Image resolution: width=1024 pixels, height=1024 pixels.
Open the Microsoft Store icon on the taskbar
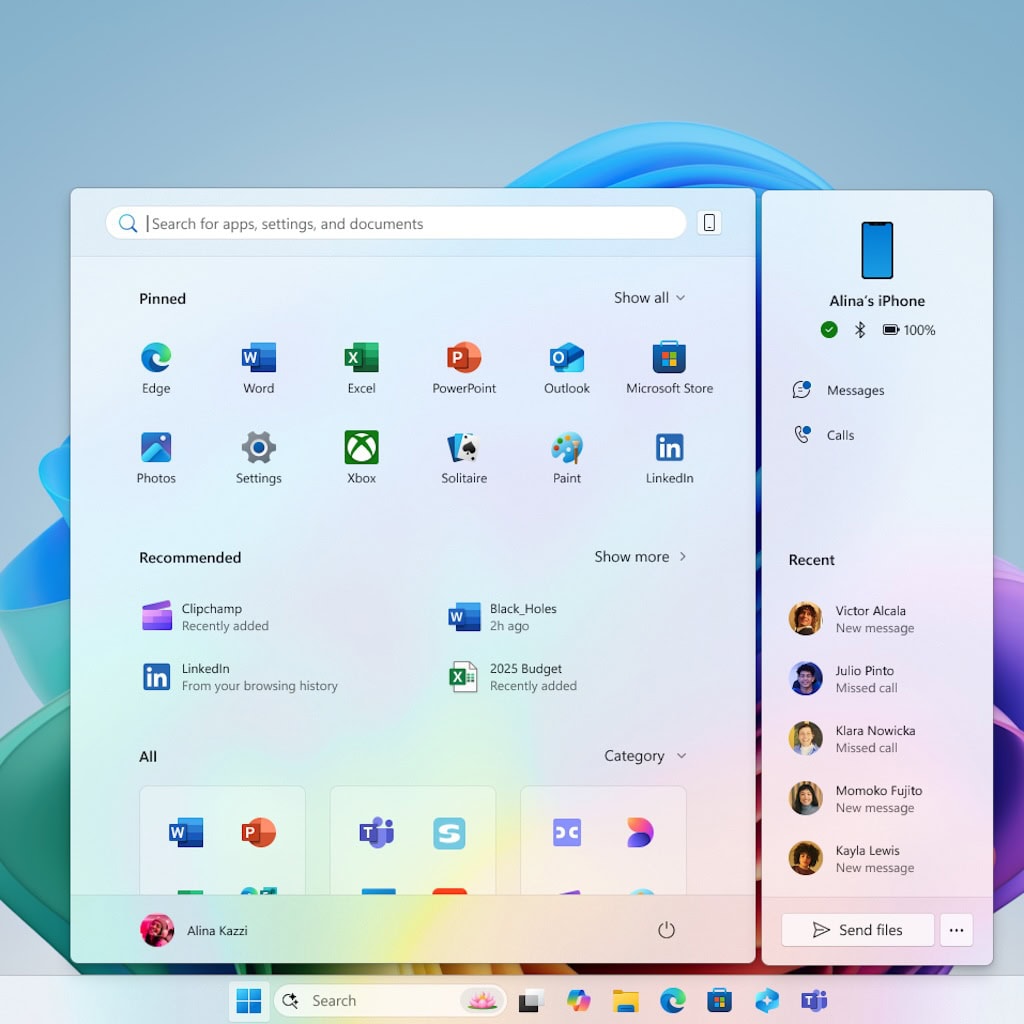click(720, 1000)
